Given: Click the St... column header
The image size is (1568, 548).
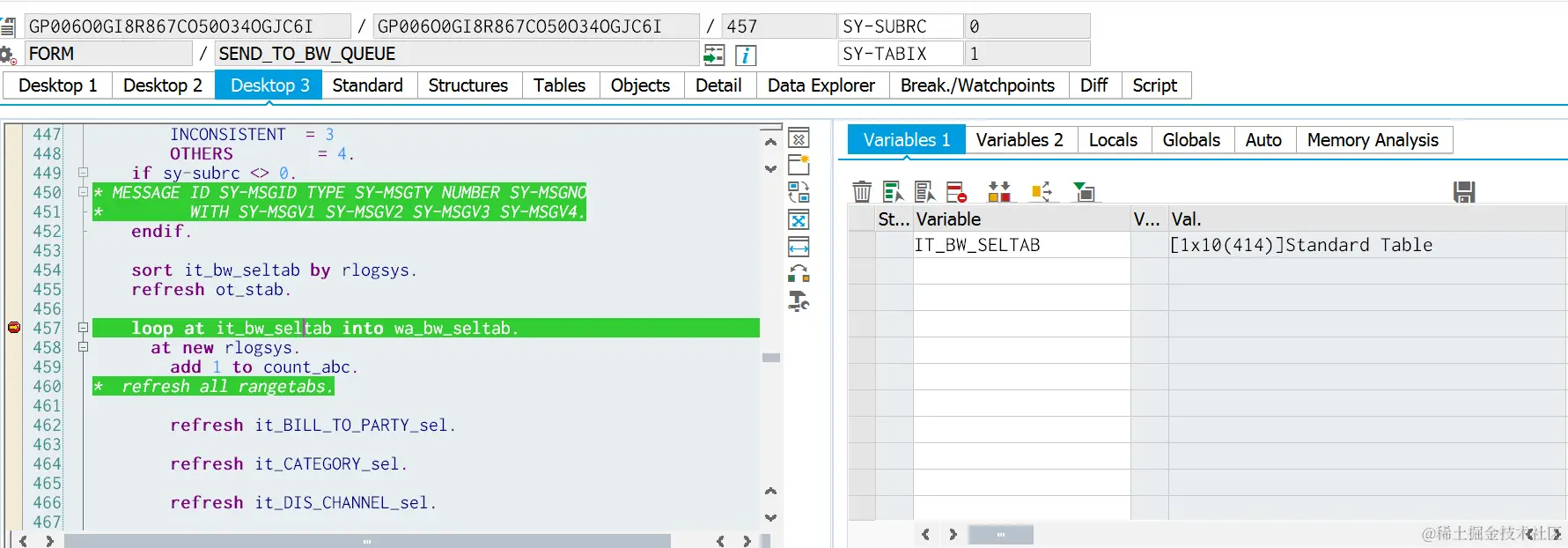Looking at the screenshot, I should [x=894, y=218].
